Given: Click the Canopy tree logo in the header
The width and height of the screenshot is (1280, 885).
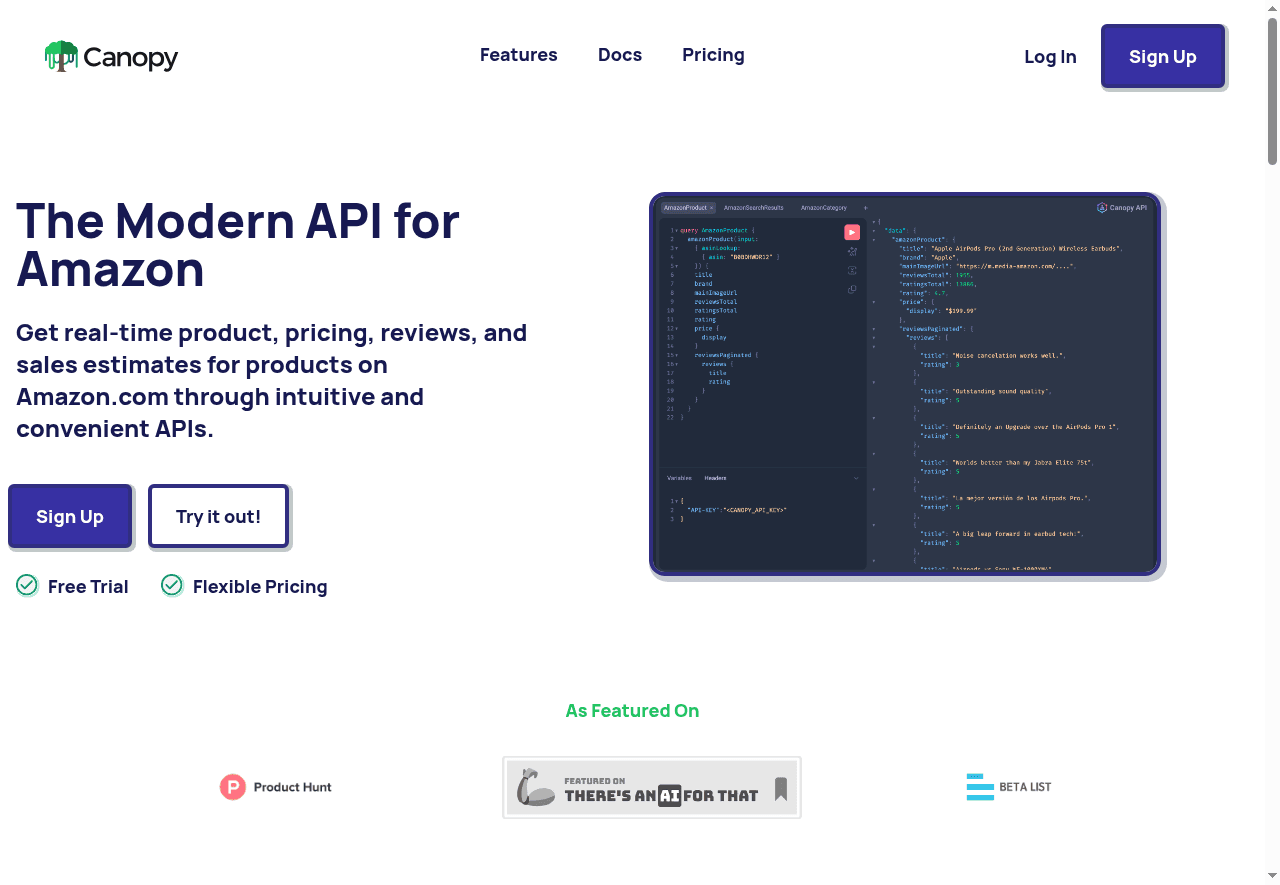Looking at the screenshot, I should click(x=61, y=56).
